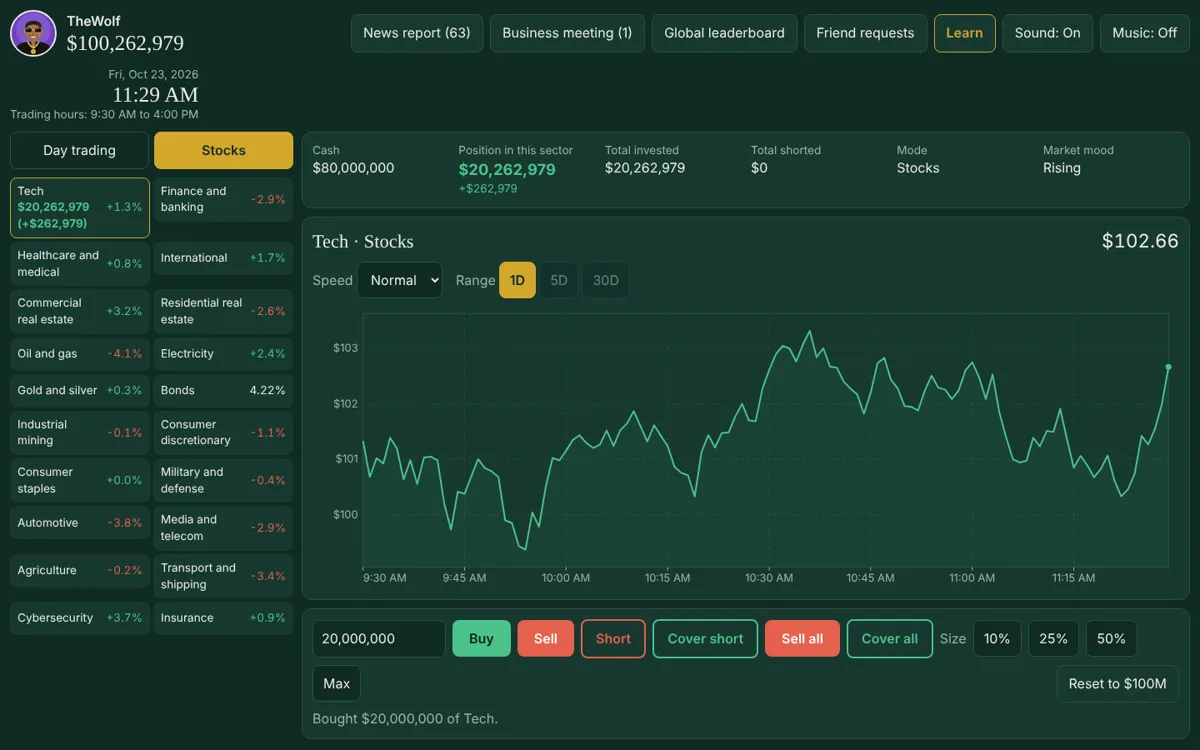Image resolution: width=1200 pixels, height=750 pixels.
Task: Open Business meeting (1)
Action: [x=567, y=33]
